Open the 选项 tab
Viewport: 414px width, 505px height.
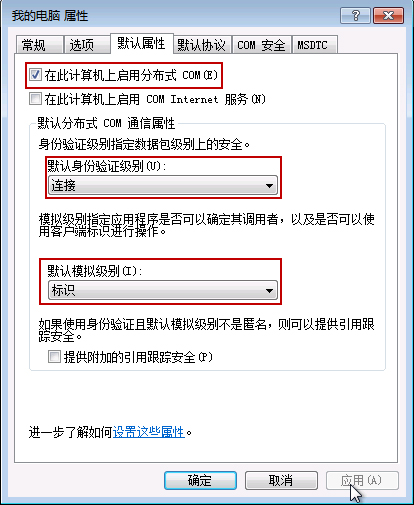[86, 45]
